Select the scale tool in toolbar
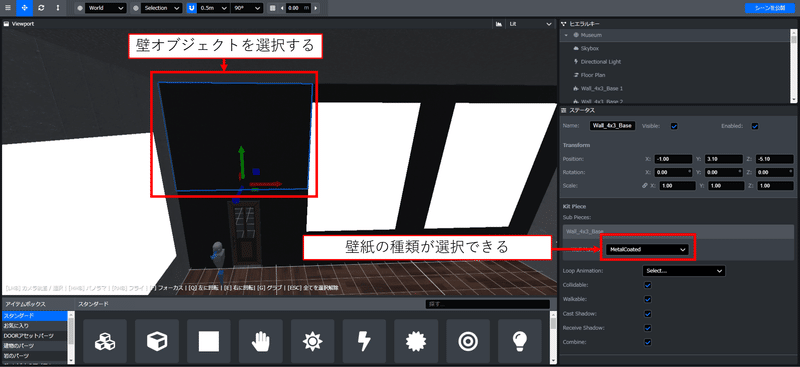This screenshot has height=367, width=800. (x=58, y=8)
